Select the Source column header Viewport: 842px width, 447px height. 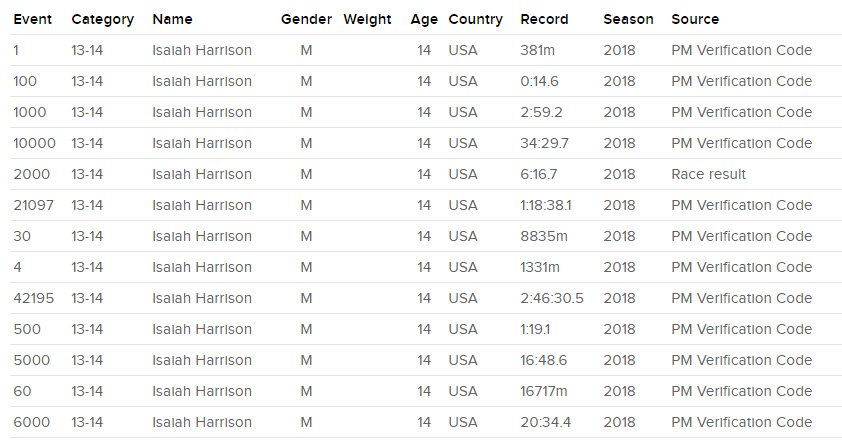(695, 19)
